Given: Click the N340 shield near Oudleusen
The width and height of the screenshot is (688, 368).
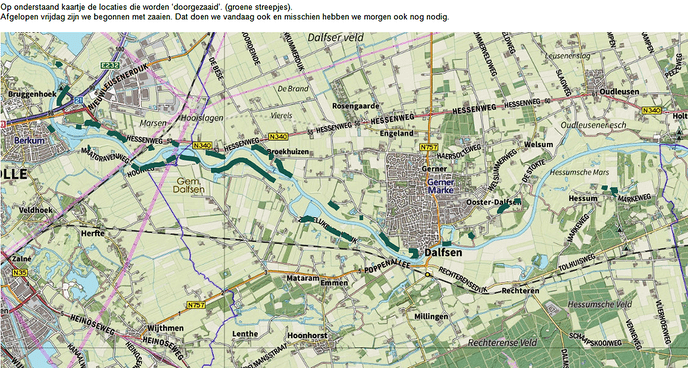Looking at the screenshot, I should tap(651, 111).
